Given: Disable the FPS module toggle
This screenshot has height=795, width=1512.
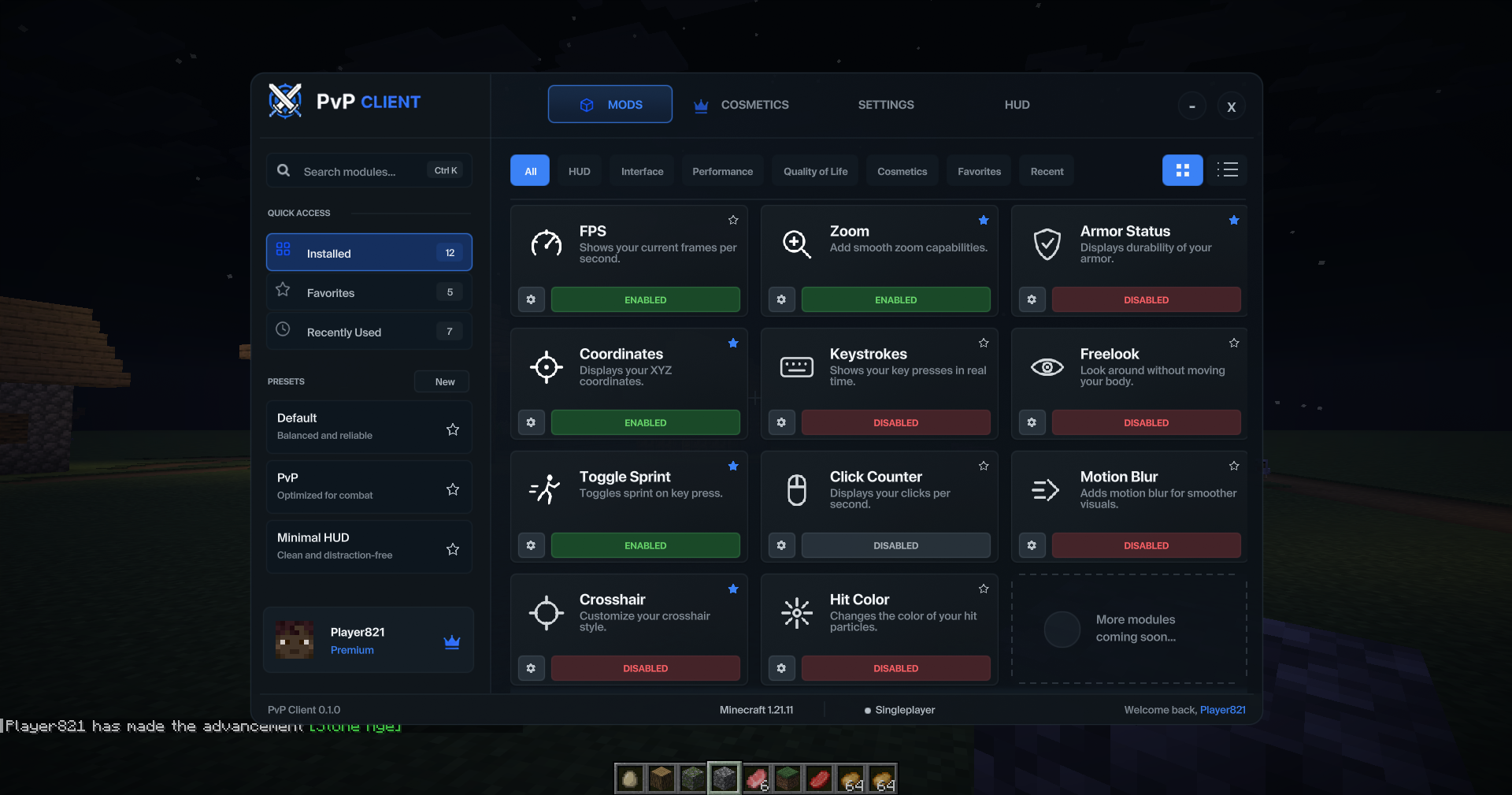Looking at the screenshot, I should pos(646,299).
